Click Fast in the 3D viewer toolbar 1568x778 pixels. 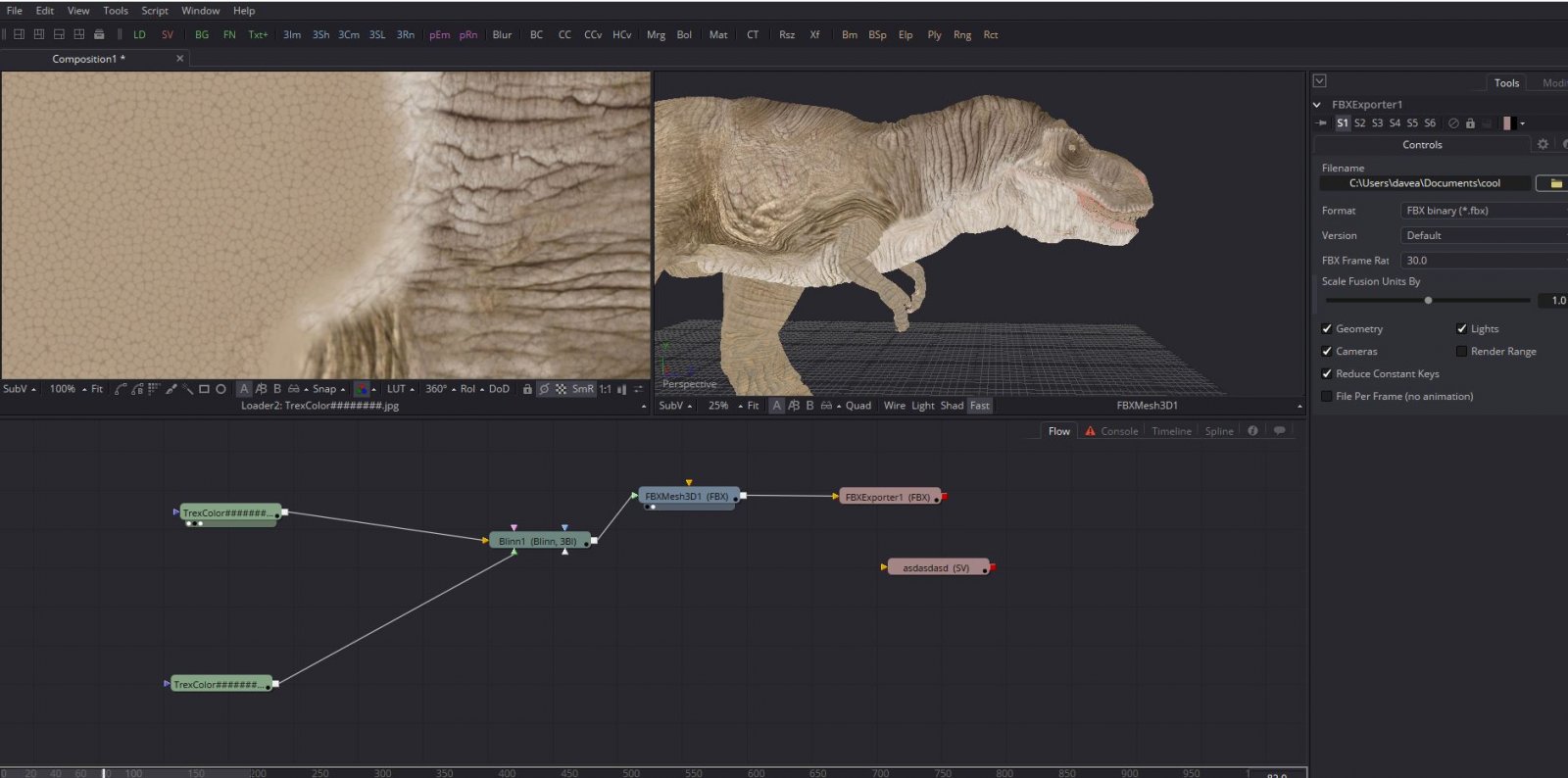pyautogui.click(x=980, y=406)
